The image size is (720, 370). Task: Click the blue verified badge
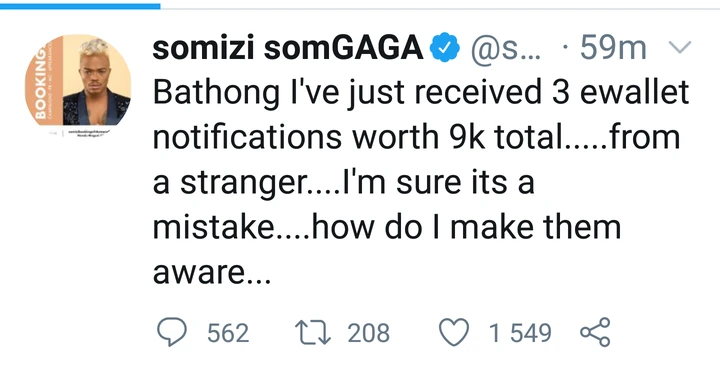coord(444,49)
